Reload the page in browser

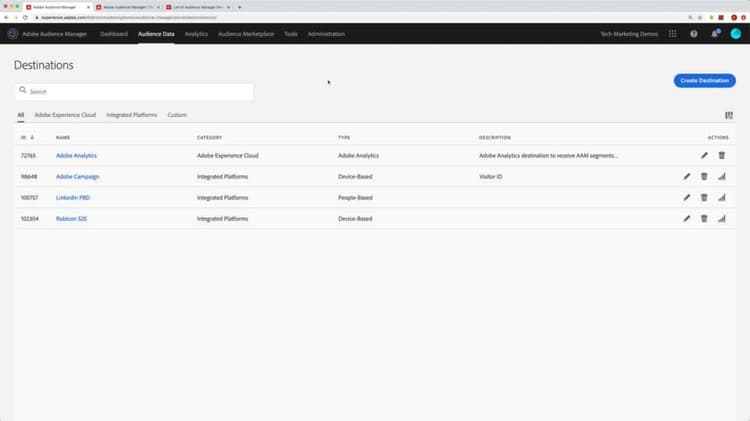pos(25,18)
